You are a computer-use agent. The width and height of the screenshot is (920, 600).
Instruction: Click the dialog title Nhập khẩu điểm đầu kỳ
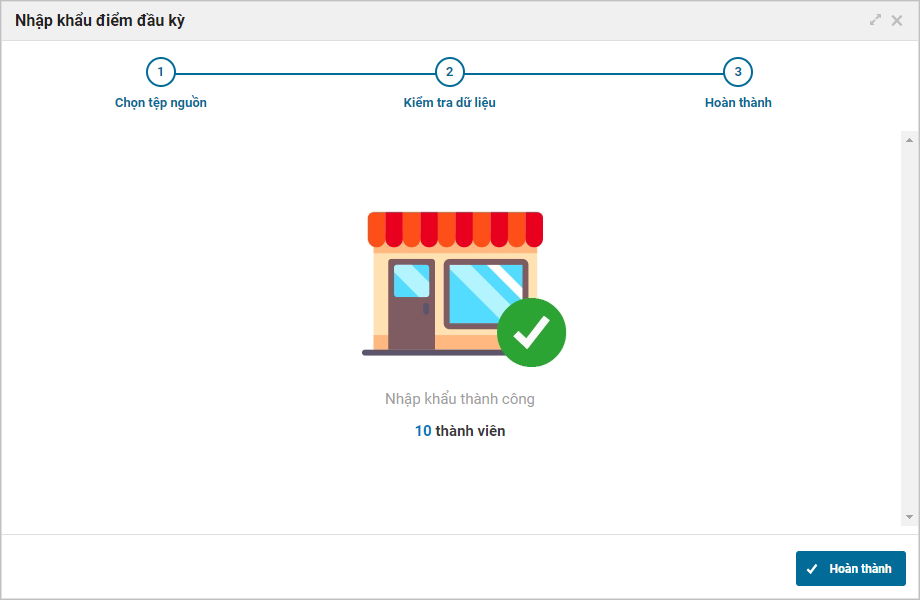click(100, 21)
